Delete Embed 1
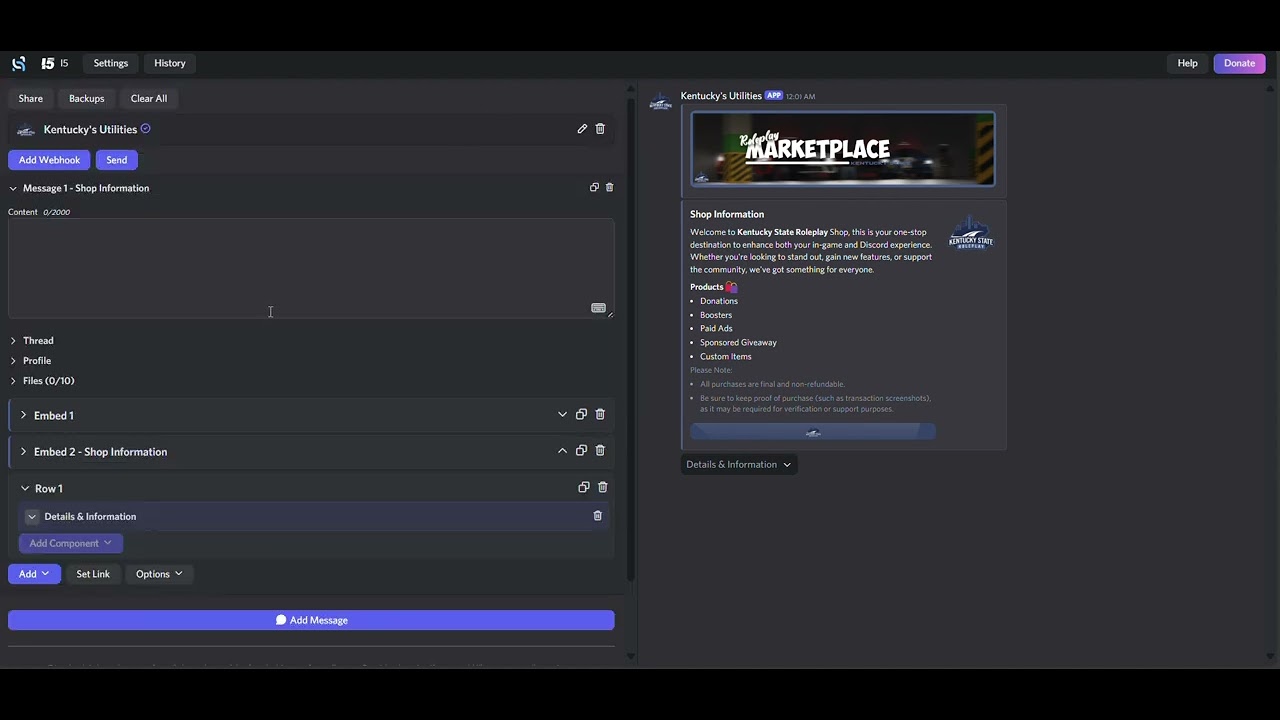Viewport: 1280px width, 720px height. 600,414
